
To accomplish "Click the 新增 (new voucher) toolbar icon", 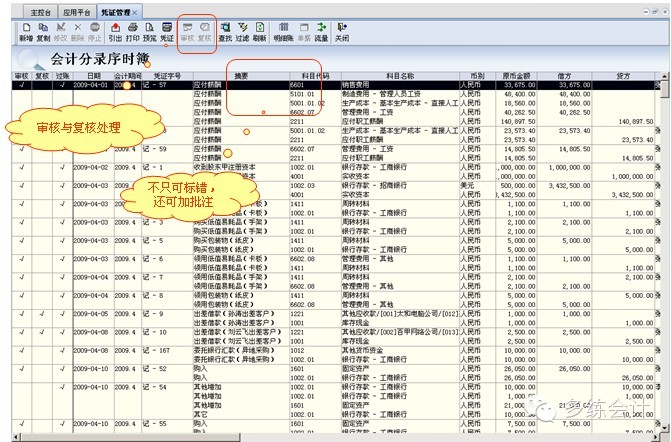I will (26, 33).
